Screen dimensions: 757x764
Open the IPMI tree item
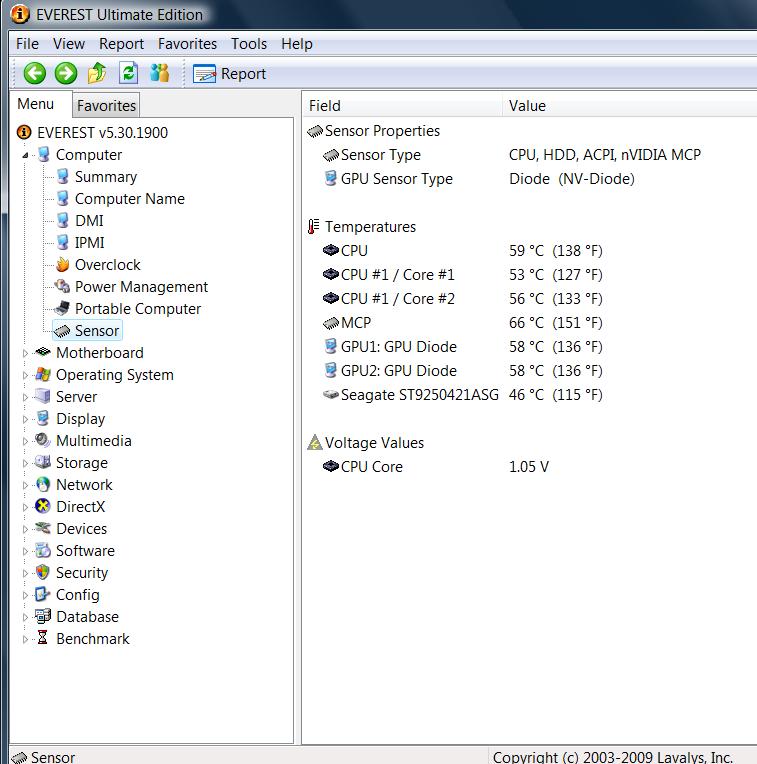pyautogui.click(x=90, y=243)
